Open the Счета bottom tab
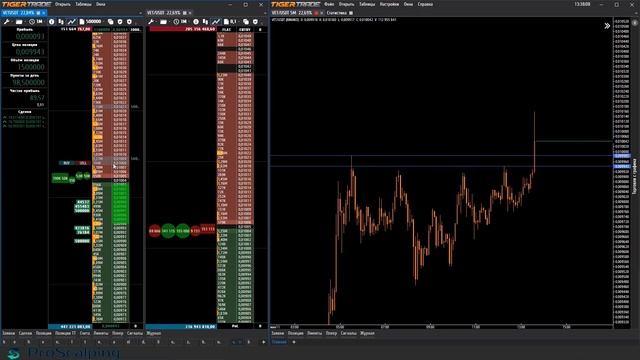 point(85,333)
